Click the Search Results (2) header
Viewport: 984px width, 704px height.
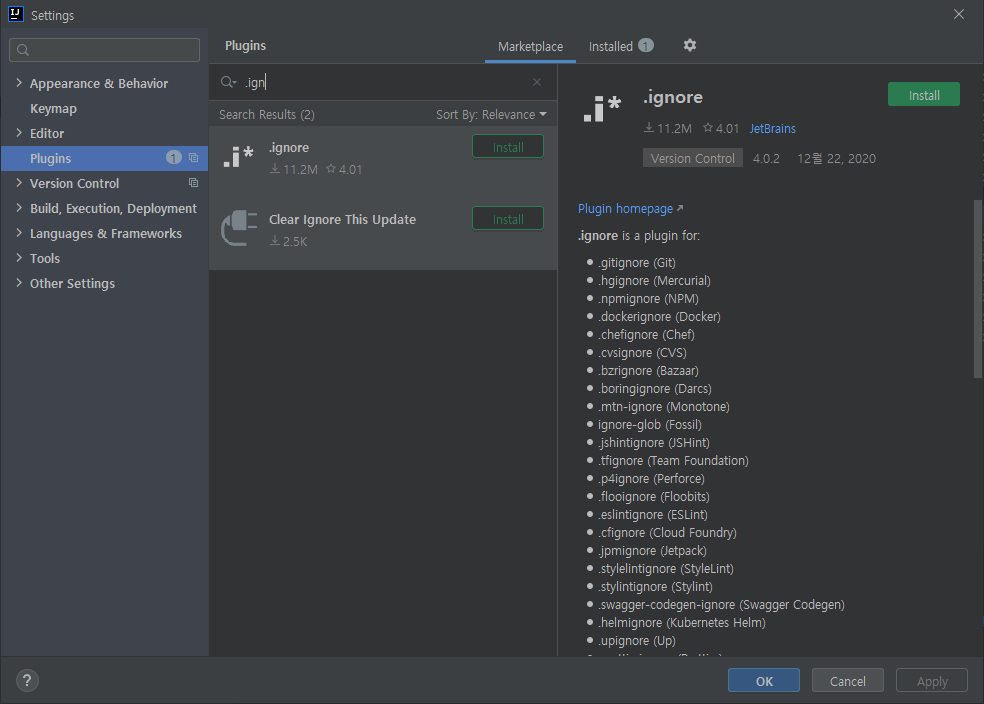coord(267,114)
